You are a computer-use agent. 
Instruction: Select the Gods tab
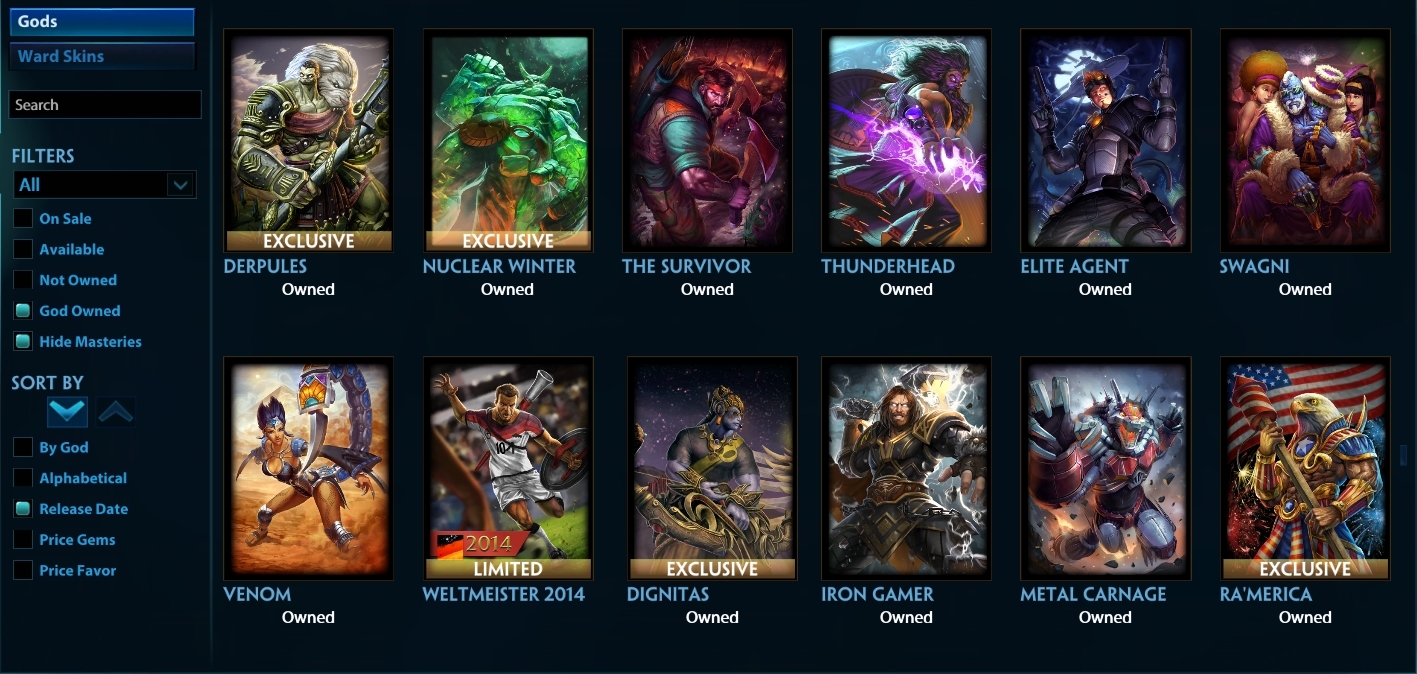click(x=102, y=22)
